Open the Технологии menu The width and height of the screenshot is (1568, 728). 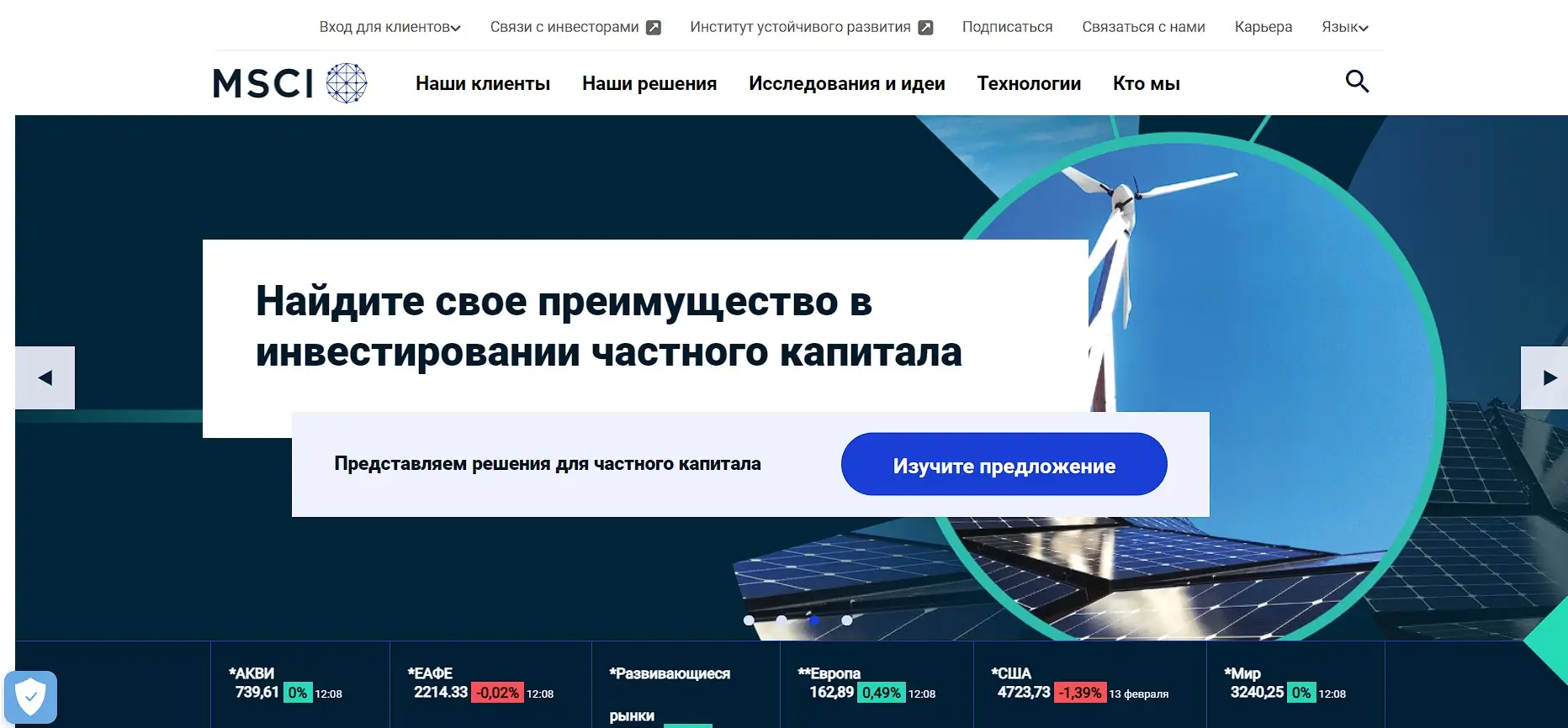(x=1029, y=83)
